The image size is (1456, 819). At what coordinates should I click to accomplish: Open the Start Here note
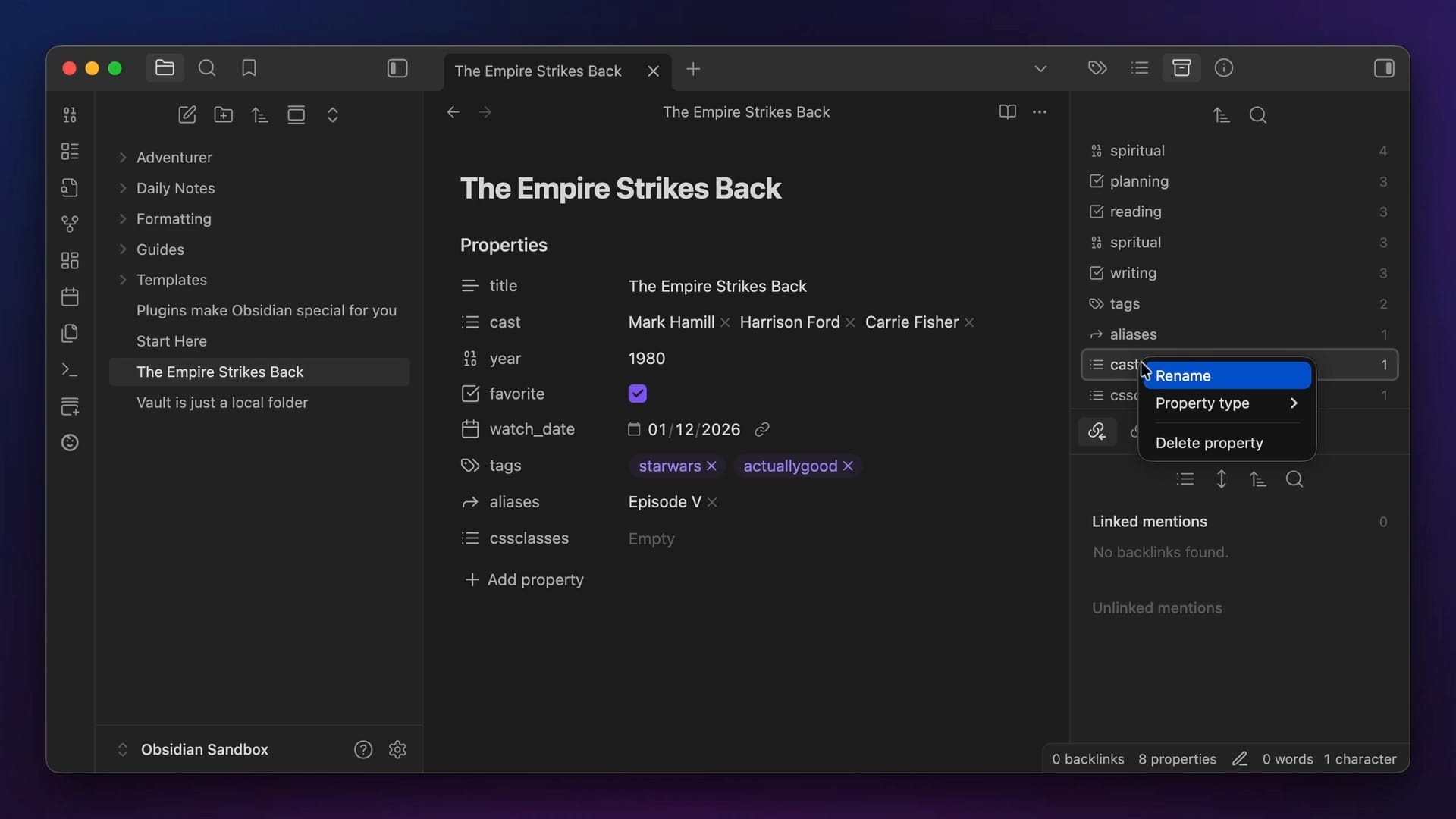[x=171, y=341]
